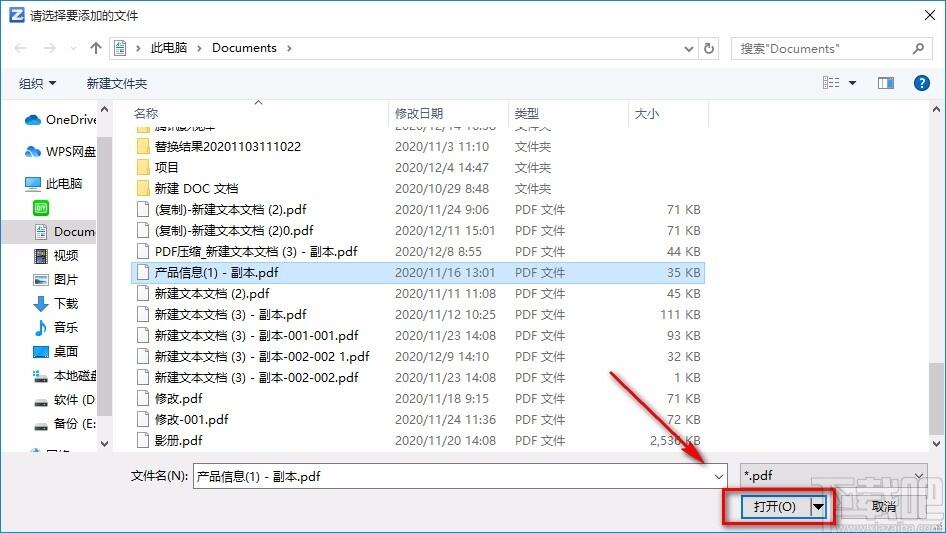
Task: Click the Back navigation arrow
Action: tap(20, 48)
